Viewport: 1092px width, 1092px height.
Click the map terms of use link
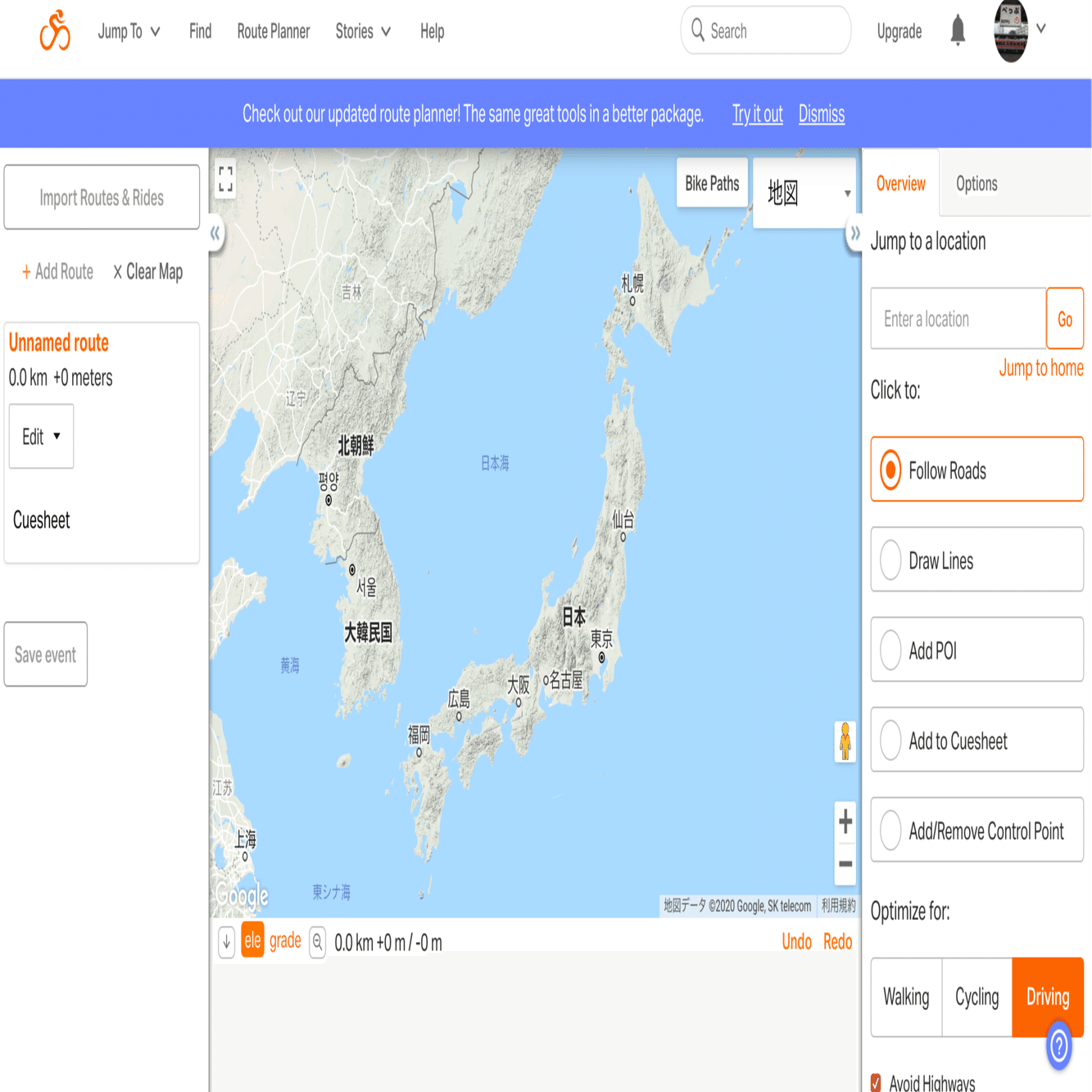(x=838, y=905)
